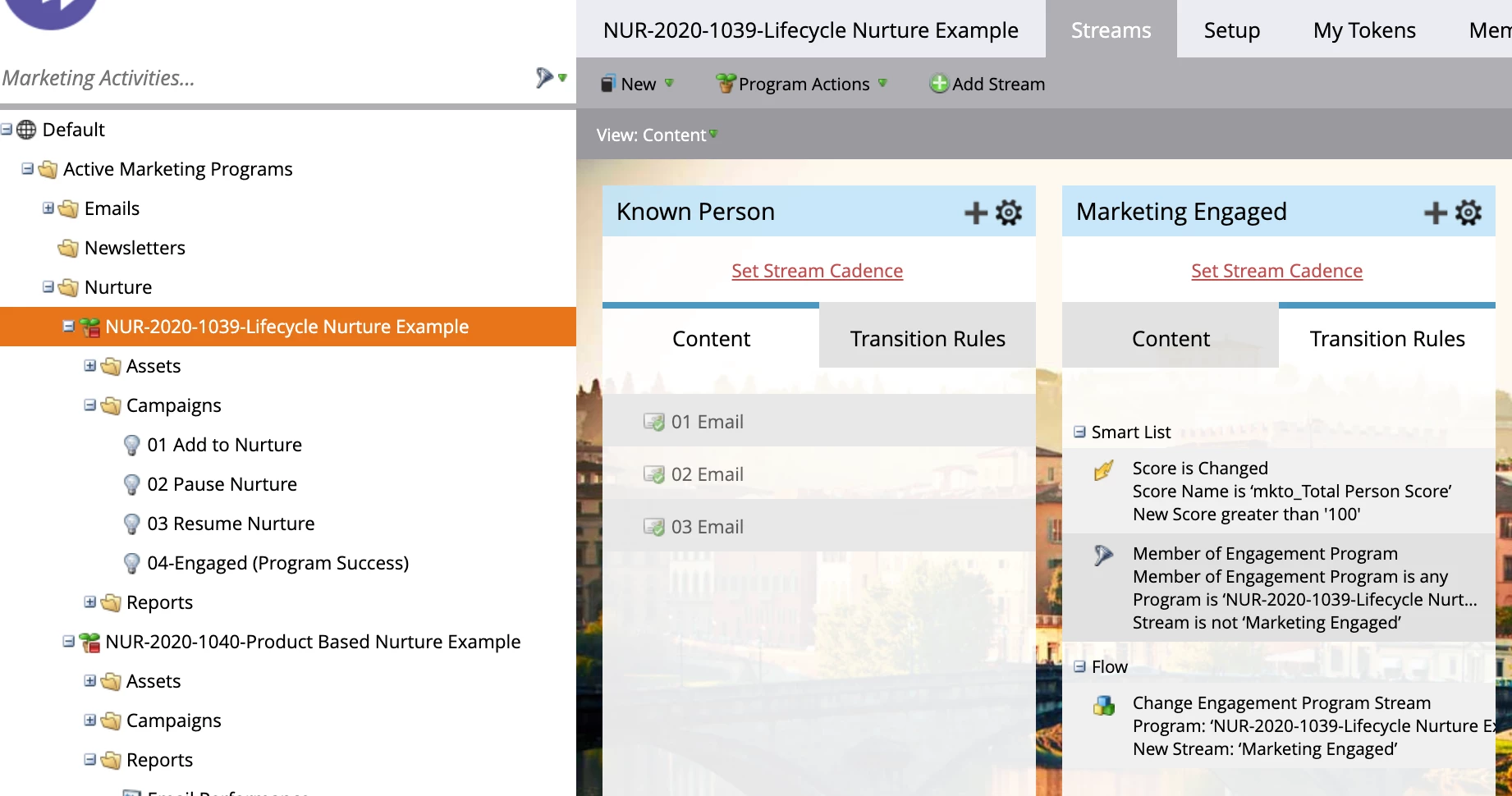Image resolution: width=1512 pixels, height=796 pixels.
Task: Click the Default workspace globe icon
Action: (27, 130)
